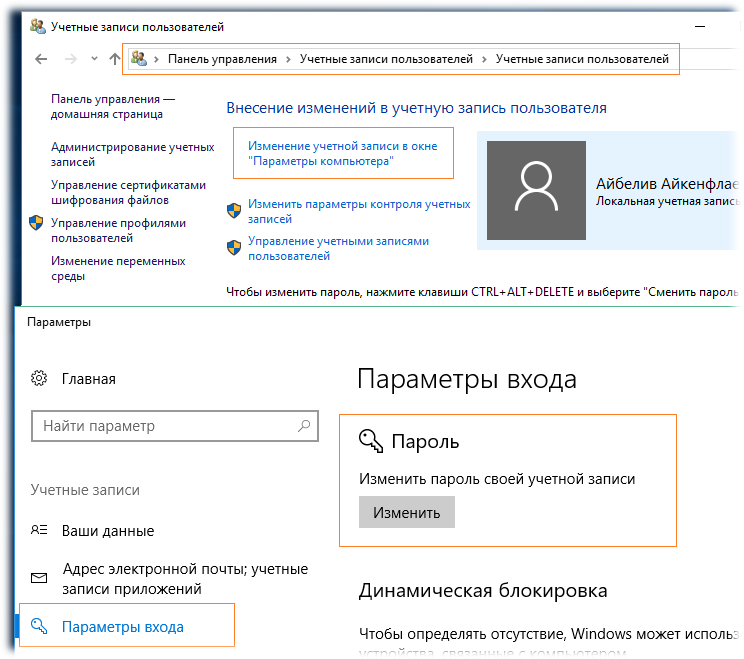Select text Изменить пароль своей учетной записи
Screen dimensions: 744x659
tap(497, 479)
